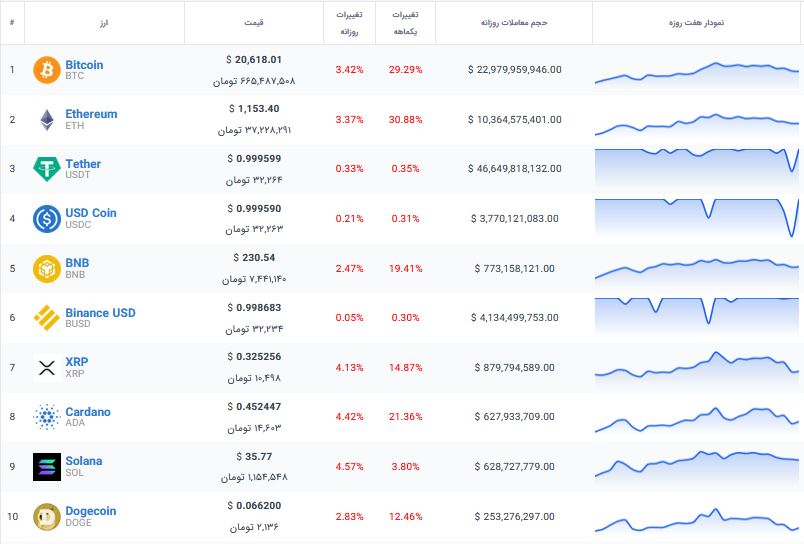View Dogecoin seven-day sparkline chart
Screen dimensions: 804x544
pos(697,520)
